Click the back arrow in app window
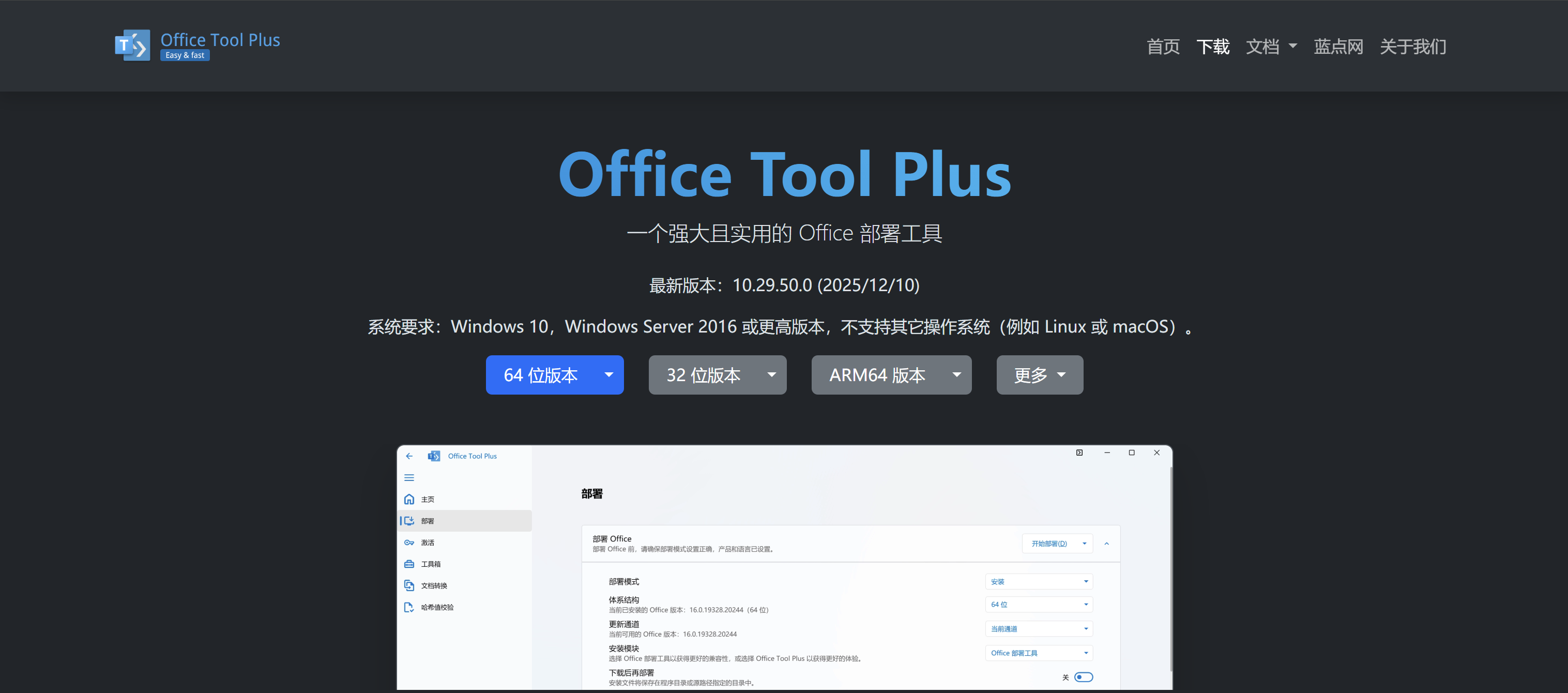 tap(409, 456)
